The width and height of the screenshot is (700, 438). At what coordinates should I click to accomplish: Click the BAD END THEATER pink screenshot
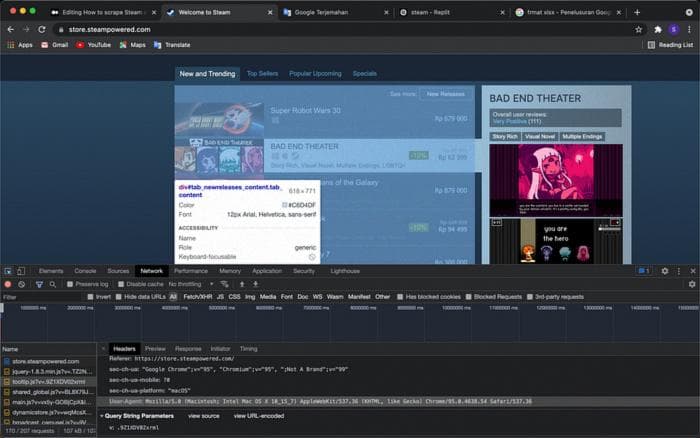coord(556,180)
